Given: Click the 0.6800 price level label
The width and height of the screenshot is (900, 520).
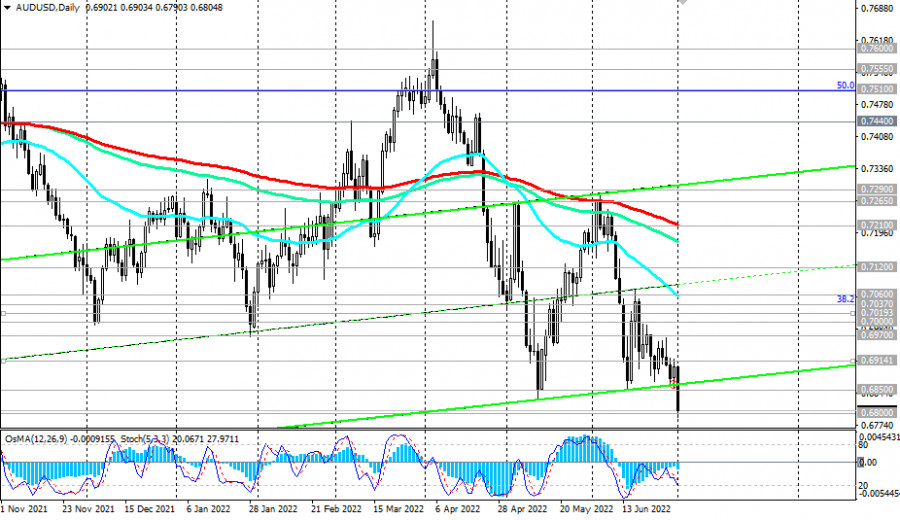Looking at the screenshot, I should (875, 412).
